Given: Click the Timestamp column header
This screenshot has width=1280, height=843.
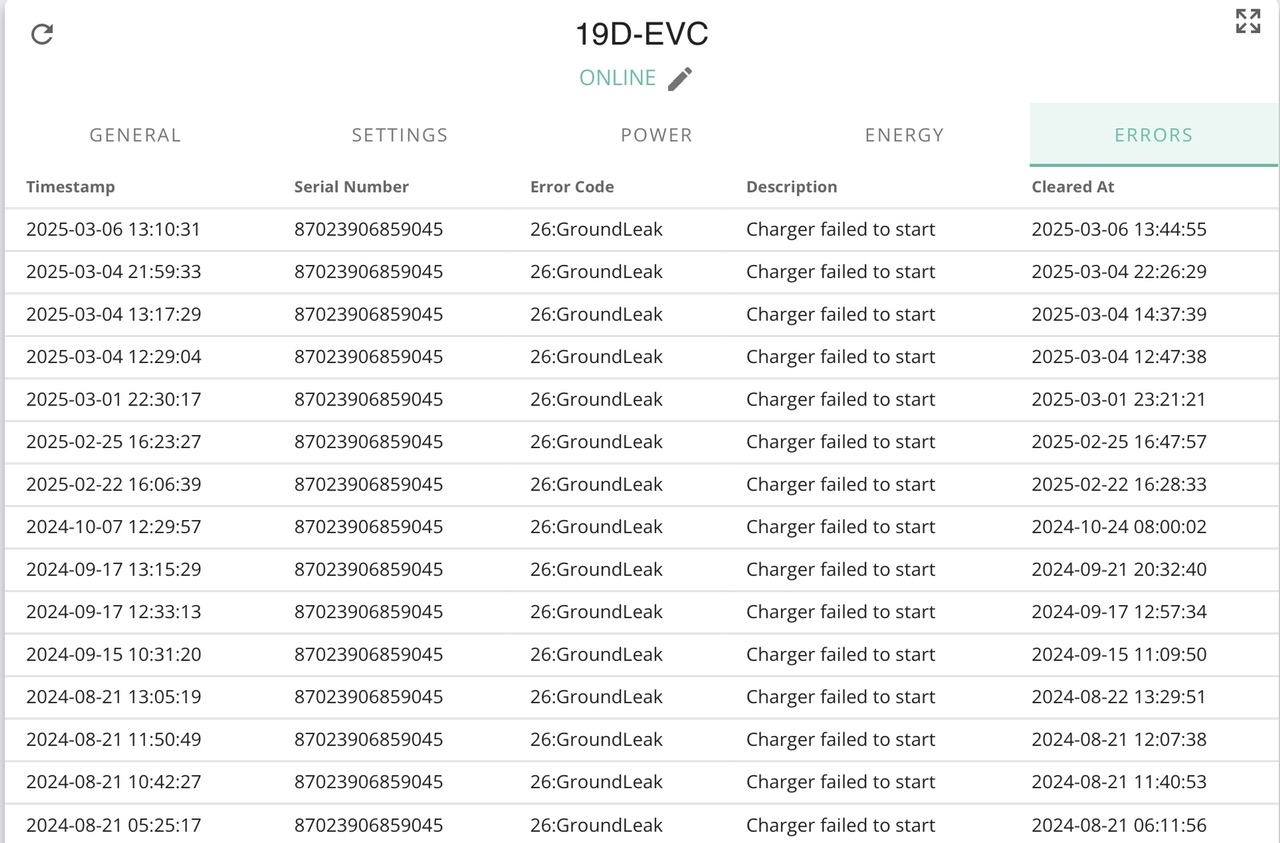Looking at the screenshot, I should click(x=70, y=187).
